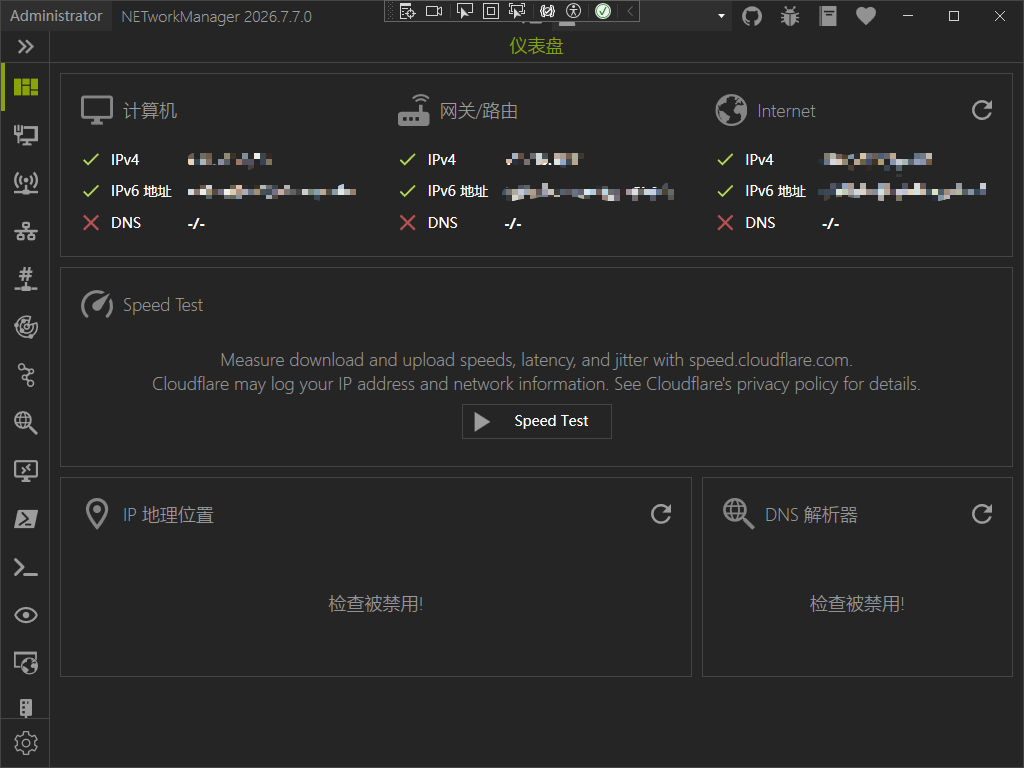Click the IP 地理位置 heading

(x=168, y=515)
